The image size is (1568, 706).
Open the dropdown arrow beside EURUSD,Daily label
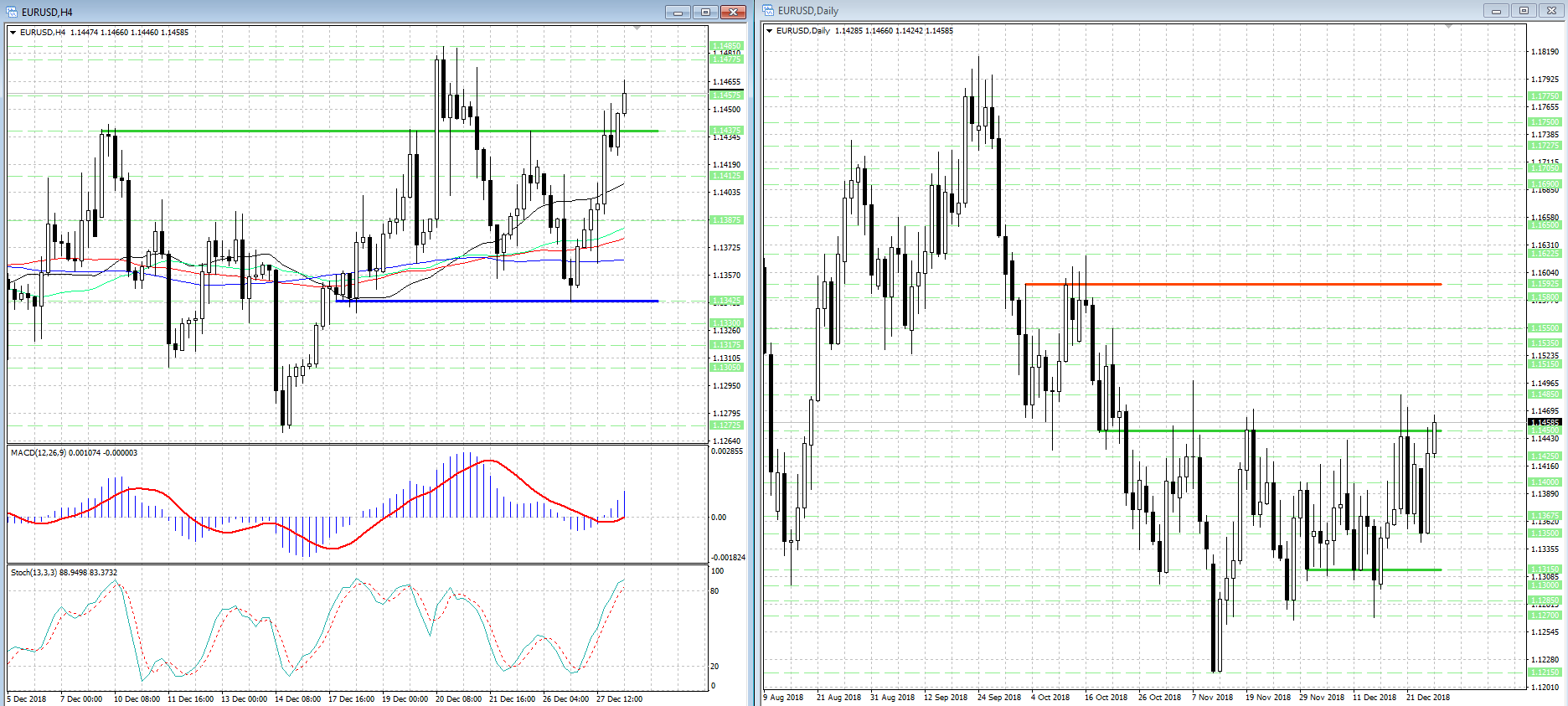(x=770, y=31)
